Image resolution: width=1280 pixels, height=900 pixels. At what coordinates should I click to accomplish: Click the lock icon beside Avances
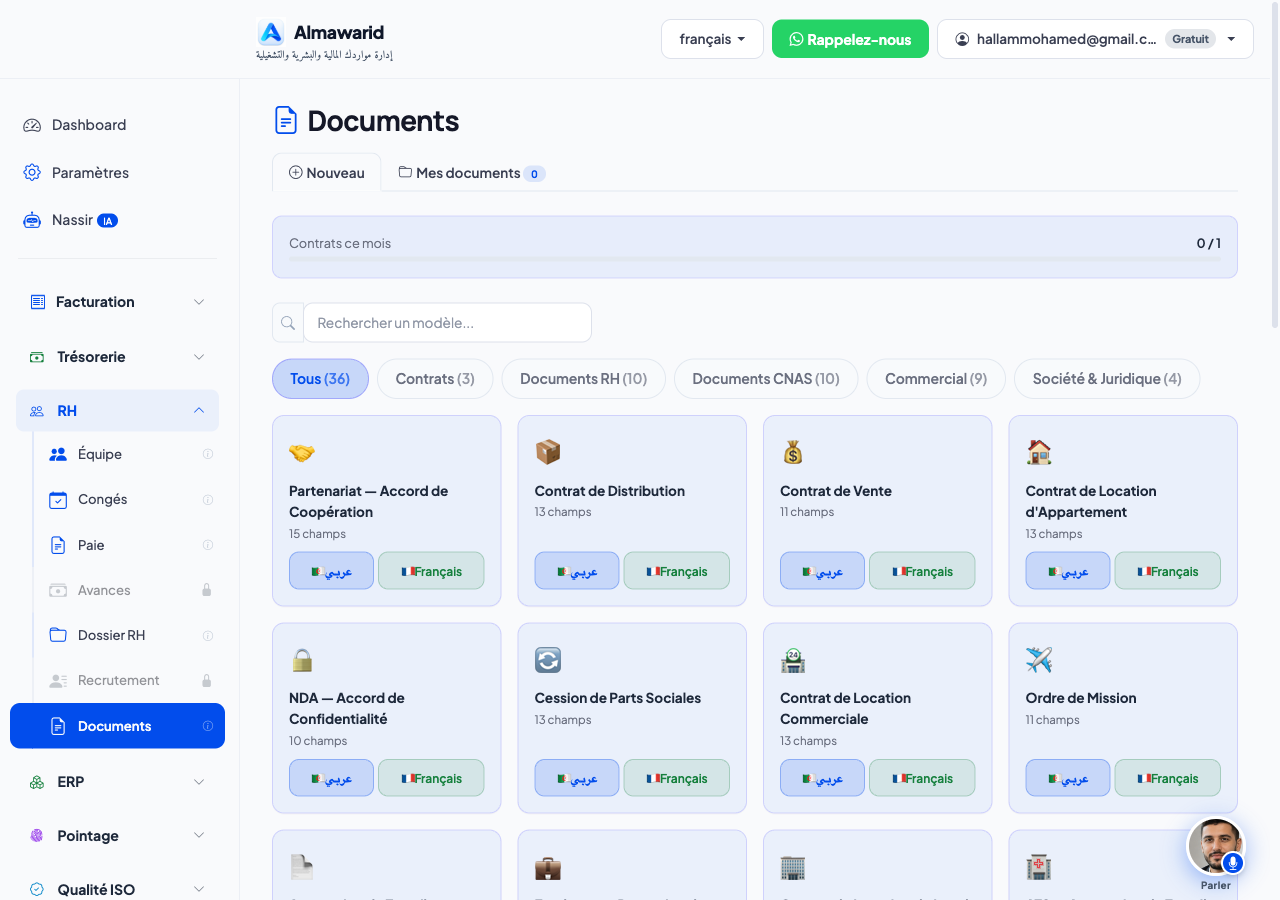tap(207, 590)
